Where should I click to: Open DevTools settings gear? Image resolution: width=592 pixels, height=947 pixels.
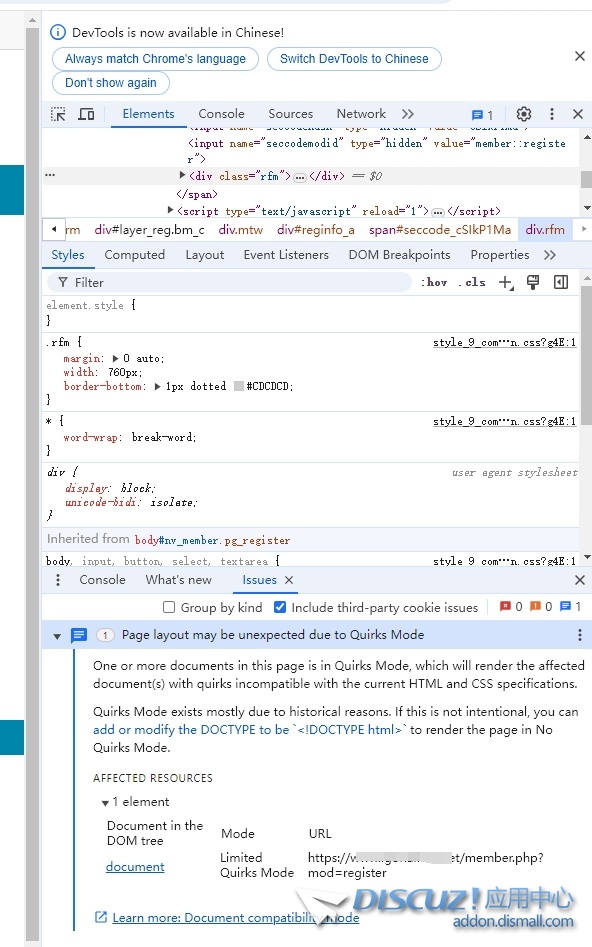(x=524, y=114)
